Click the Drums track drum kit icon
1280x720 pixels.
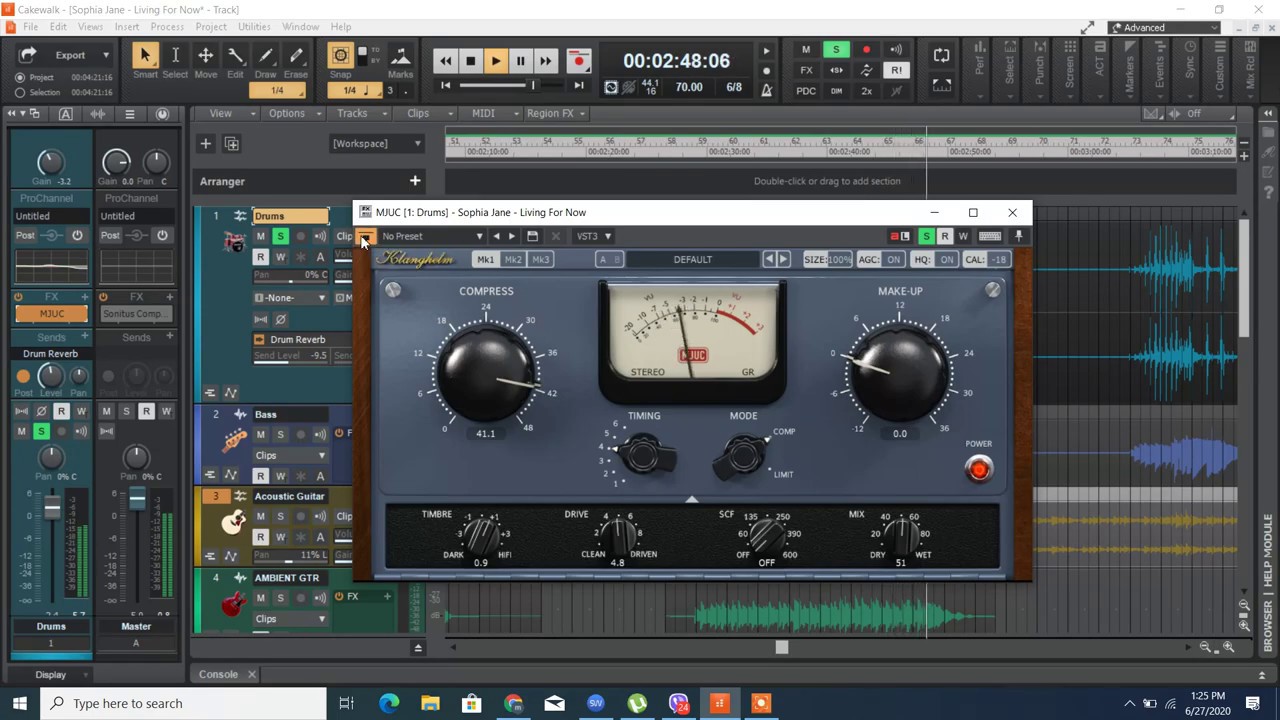234,241
